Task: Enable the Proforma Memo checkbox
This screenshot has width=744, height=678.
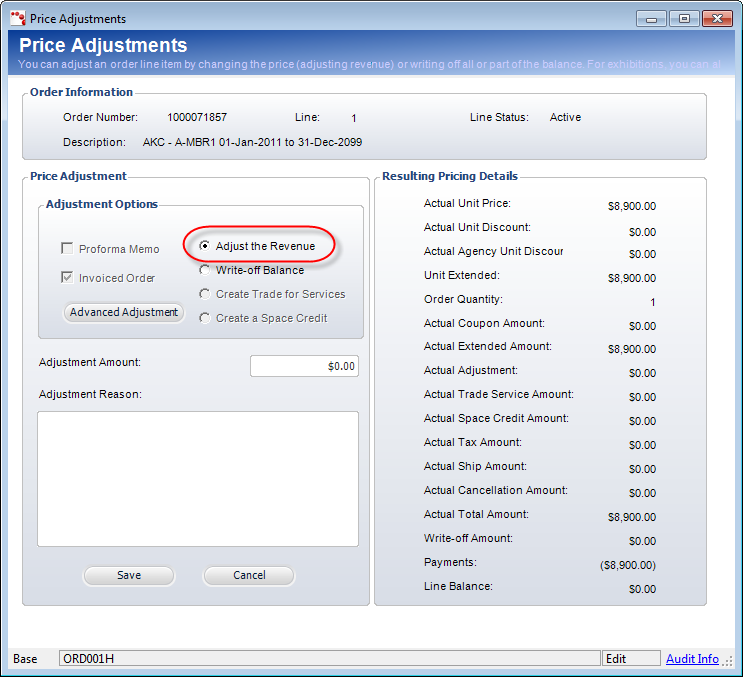Action: [68, 249]
